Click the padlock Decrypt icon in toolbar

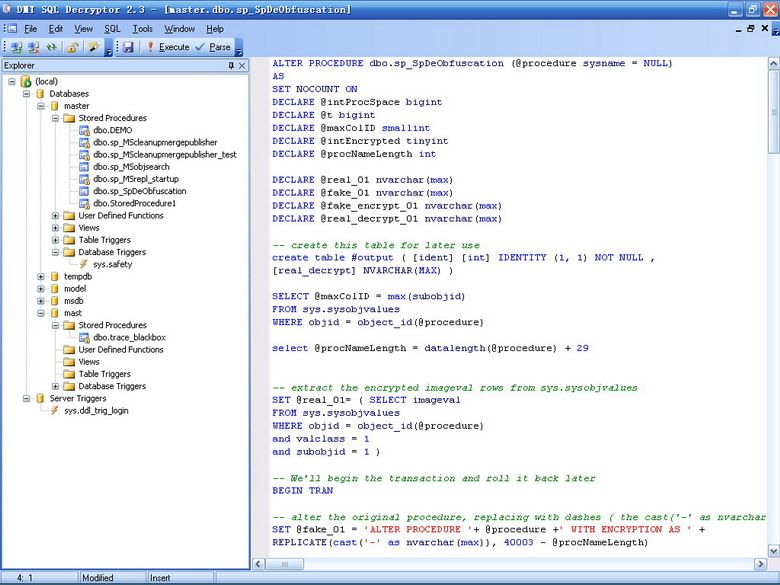click(73, 47)
